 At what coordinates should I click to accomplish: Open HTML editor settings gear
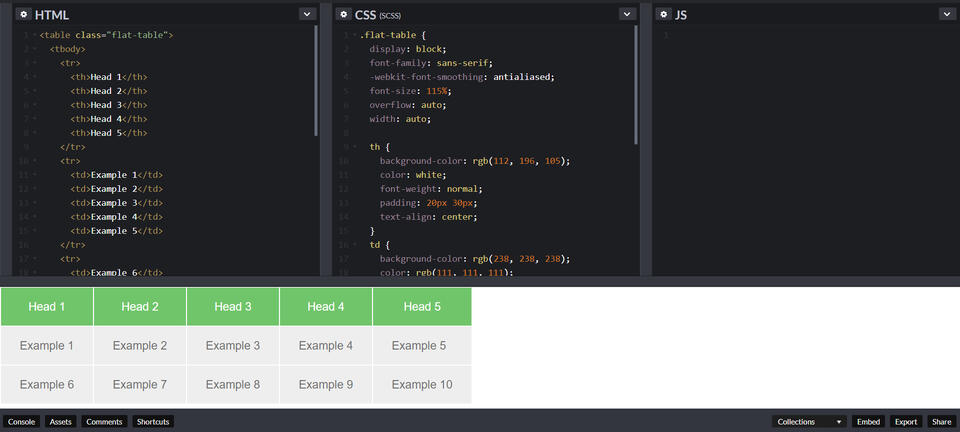pos(23,15)
